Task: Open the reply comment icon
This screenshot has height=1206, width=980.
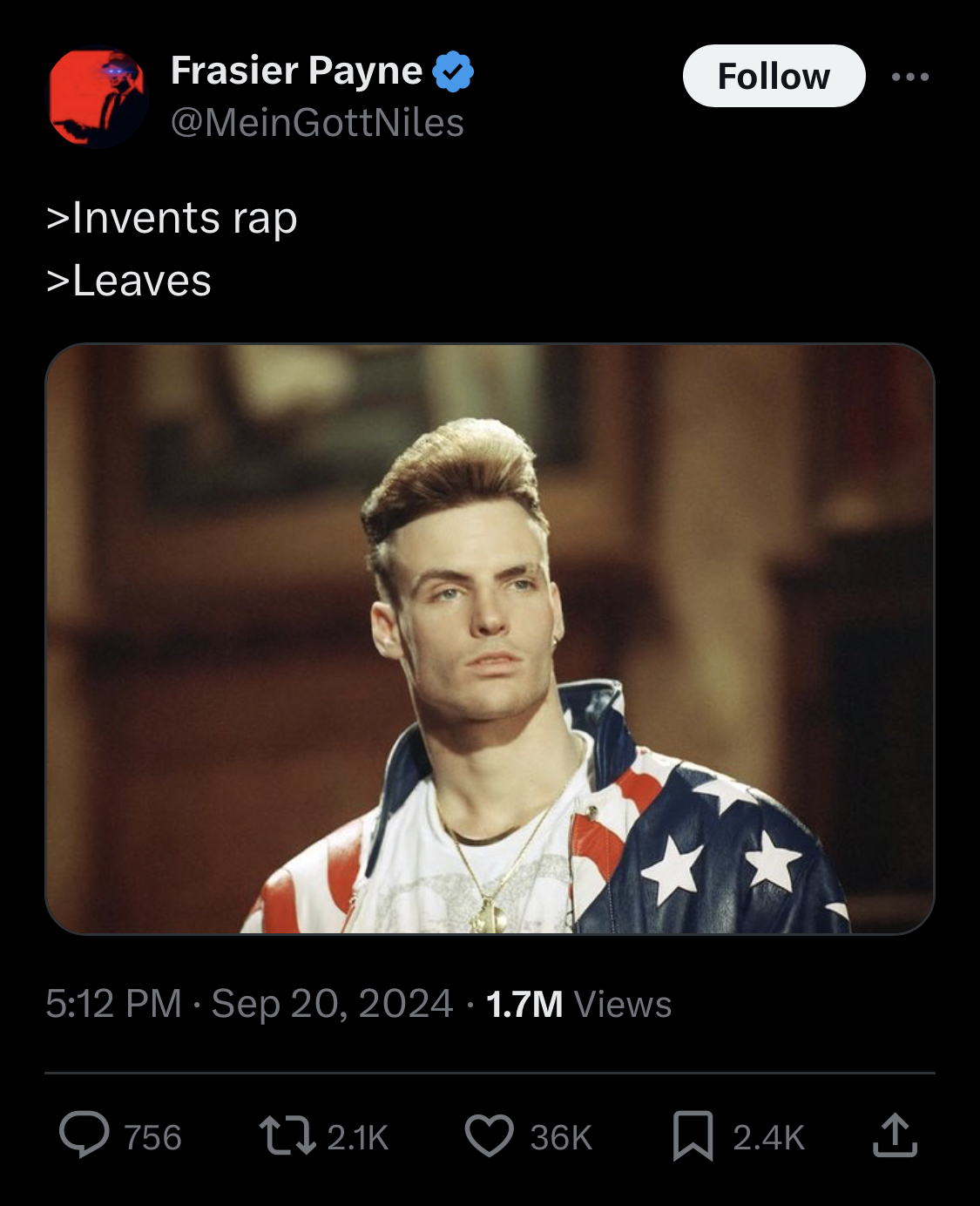Action: (x=84, y=1136)
